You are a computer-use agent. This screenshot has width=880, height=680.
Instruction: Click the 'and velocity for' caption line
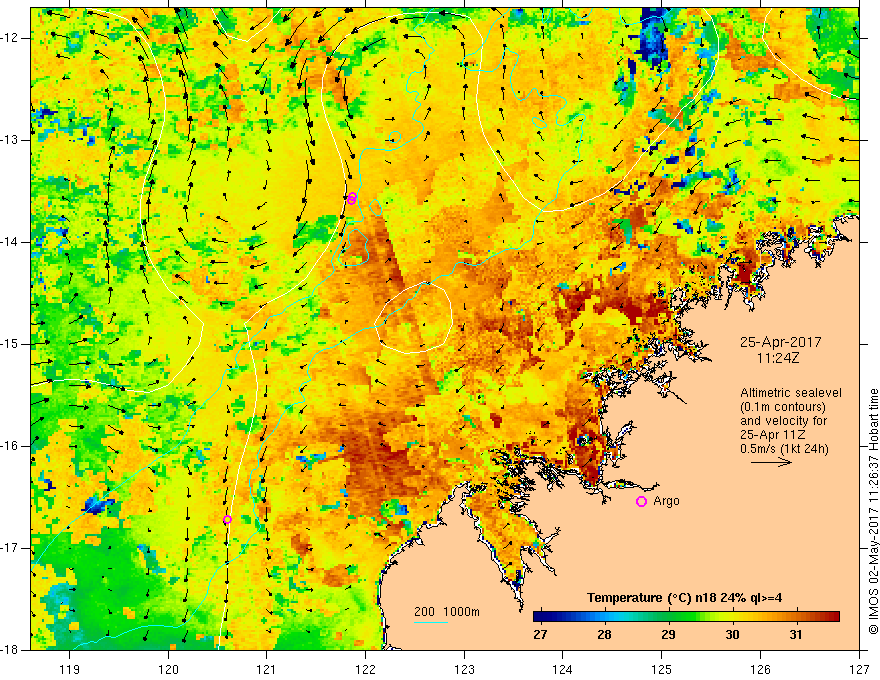(x=783, y=421)
